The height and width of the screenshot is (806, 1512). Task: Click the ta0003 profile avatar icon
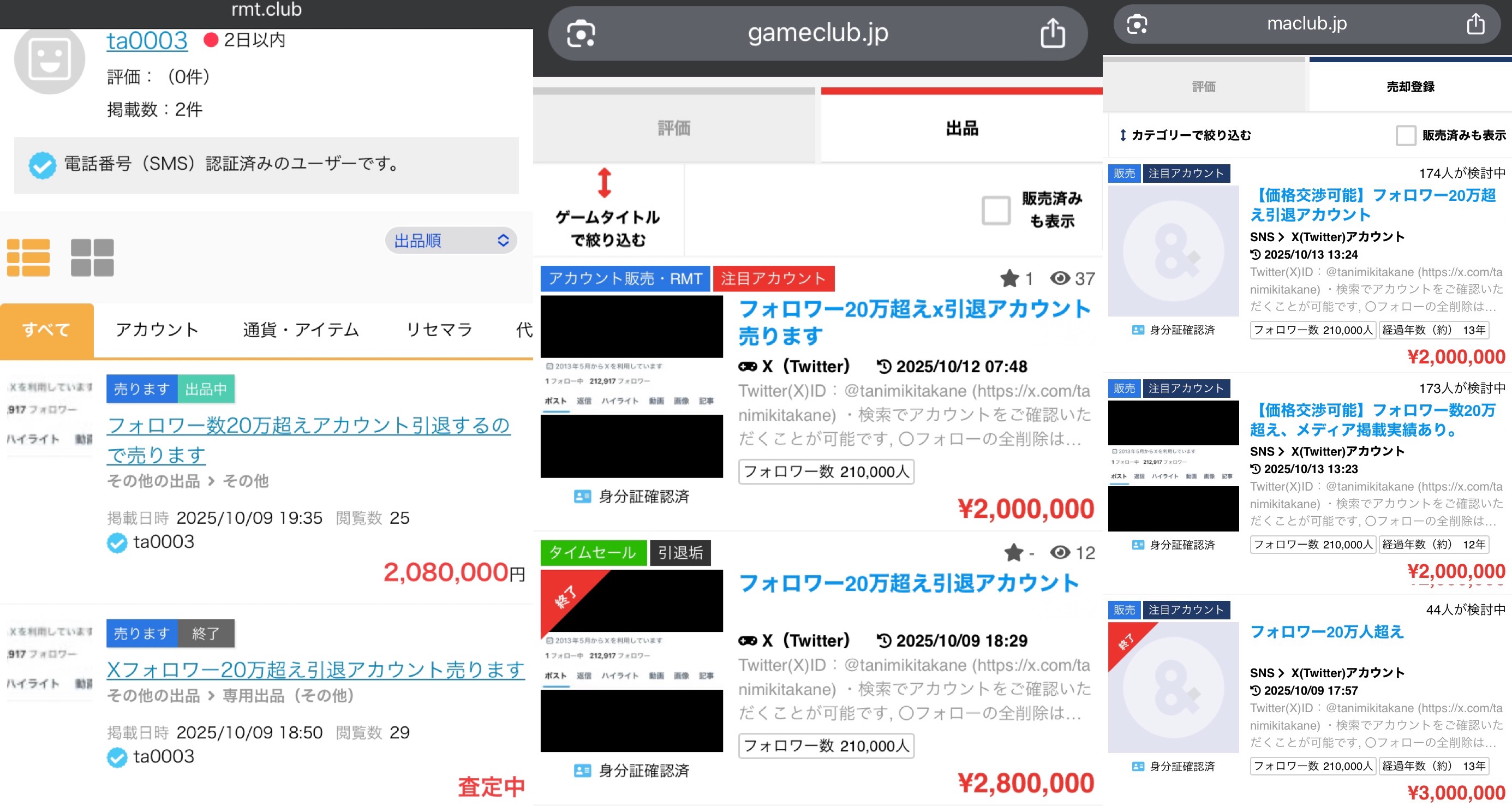[49, 60]
